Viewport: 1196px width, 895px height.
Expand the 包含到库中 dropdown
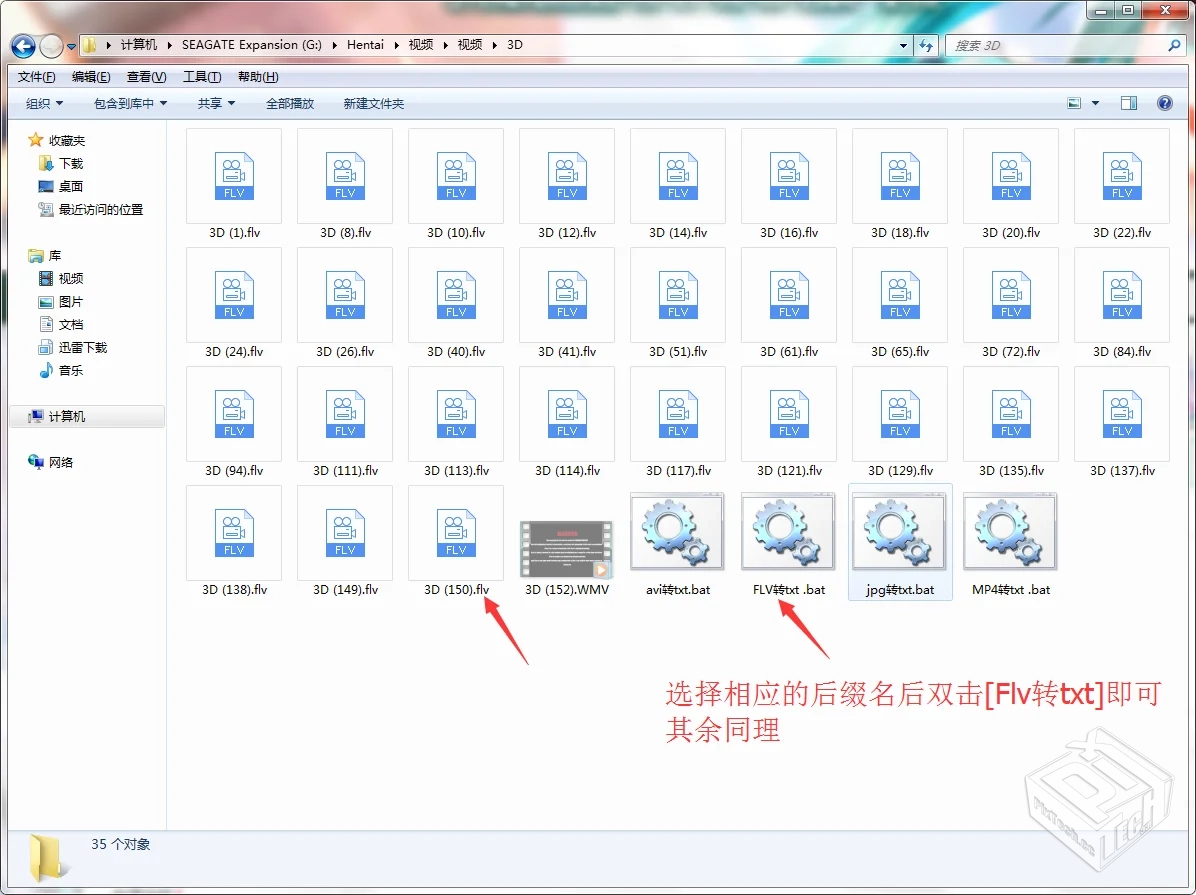(x=130, y=103)
